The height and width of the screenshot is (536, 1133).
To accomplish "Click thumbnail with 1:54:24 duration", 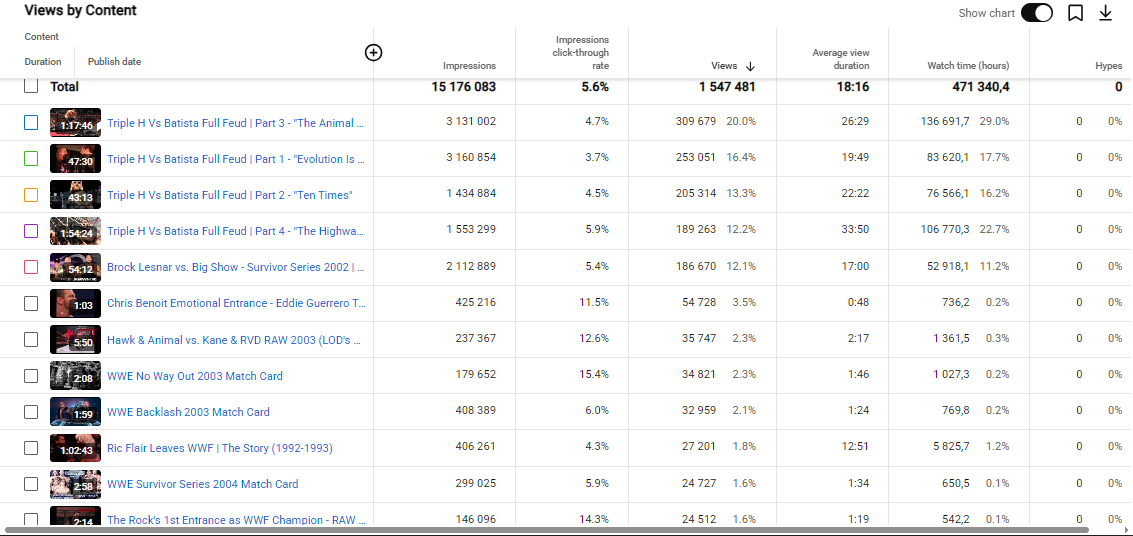I will point(75,231).
